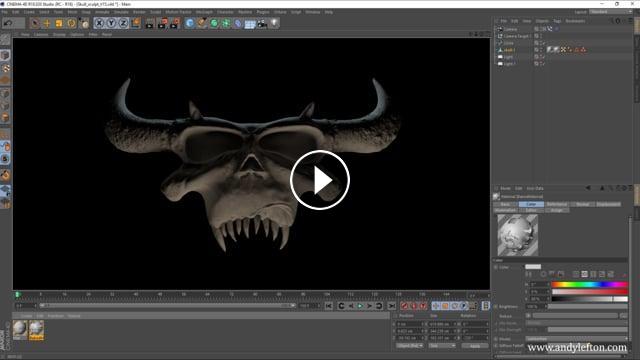Select the Scale tool icon
640x360 pixels.
pos(59,23)
